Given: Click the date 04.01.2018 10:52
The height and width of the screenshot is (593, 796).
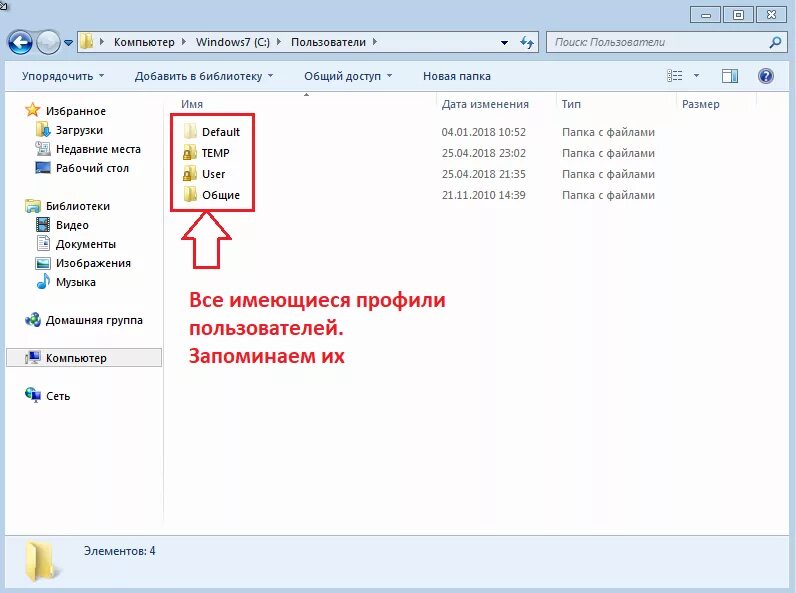Looking at the screenshot, I should (484, 132).
